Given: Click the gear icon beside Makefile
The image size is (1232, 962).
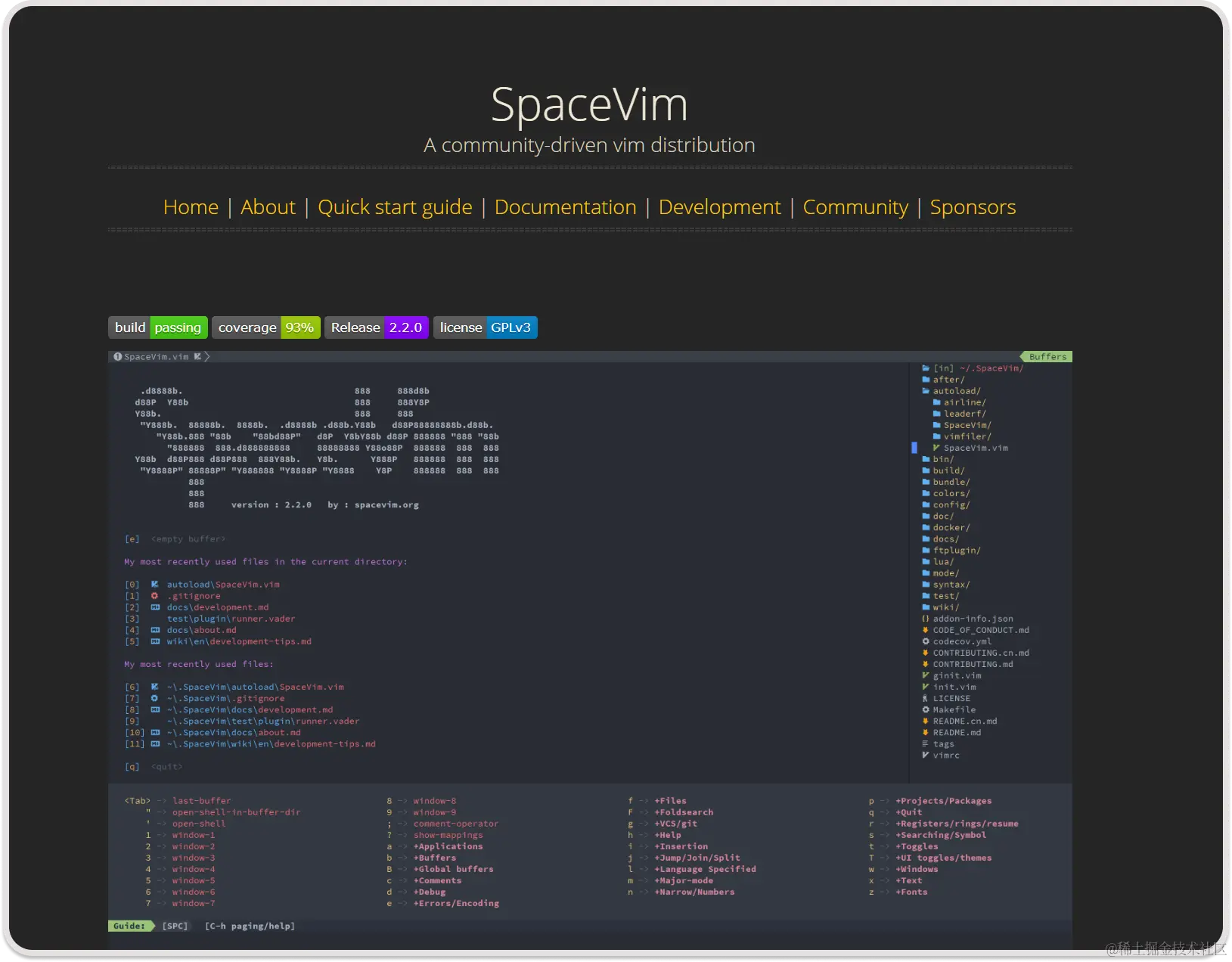Looking at the screenshot, I should [x=926, y=709].
